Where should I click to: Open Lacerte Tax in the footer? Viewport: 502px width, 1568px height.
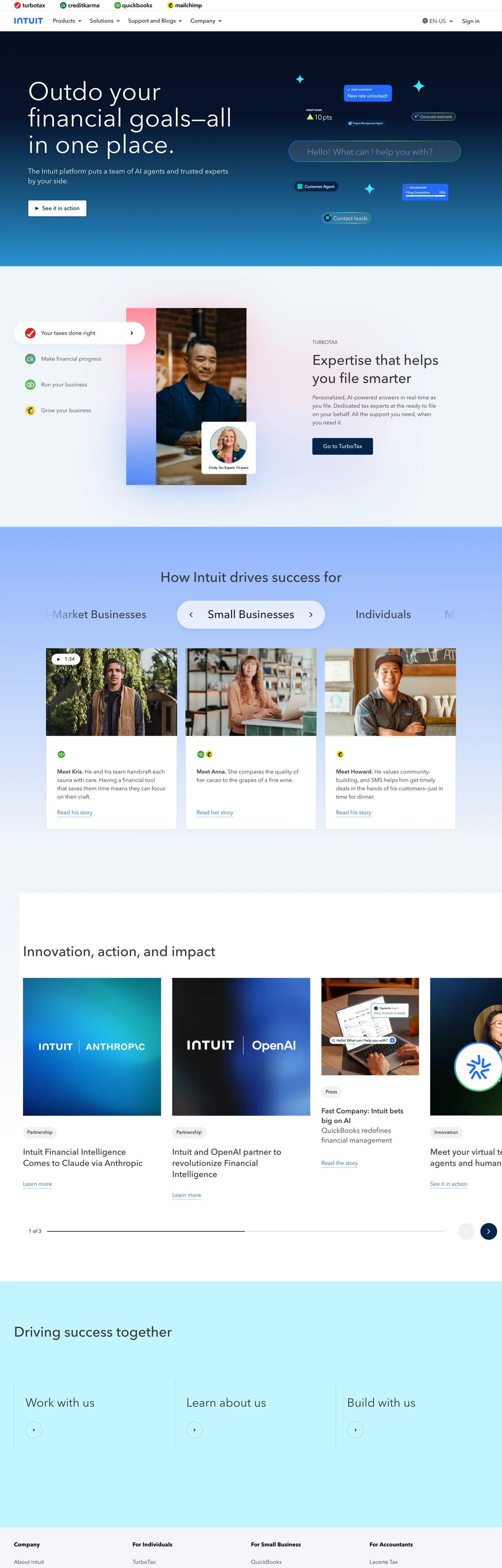tap(383, 1562)
